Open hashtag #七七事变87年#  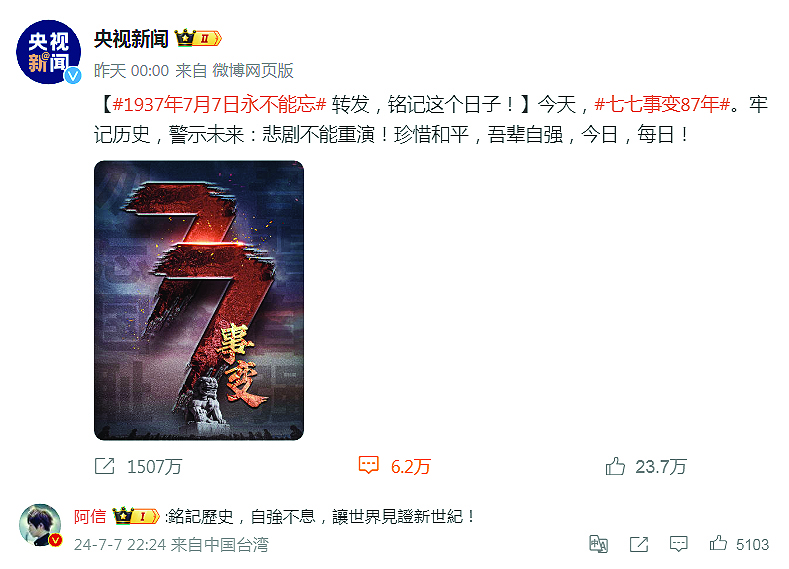pos(662,104)
